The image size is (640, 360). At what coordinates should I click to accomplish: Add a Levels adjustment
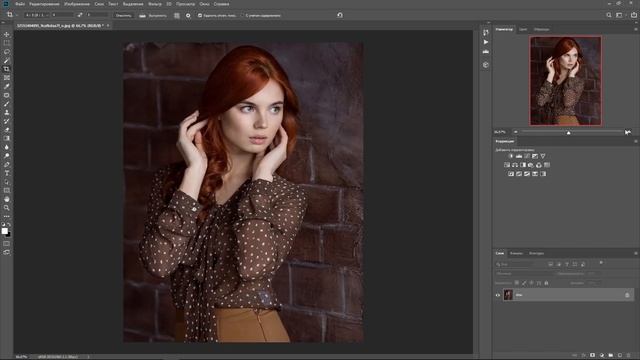tap(519, 156)
